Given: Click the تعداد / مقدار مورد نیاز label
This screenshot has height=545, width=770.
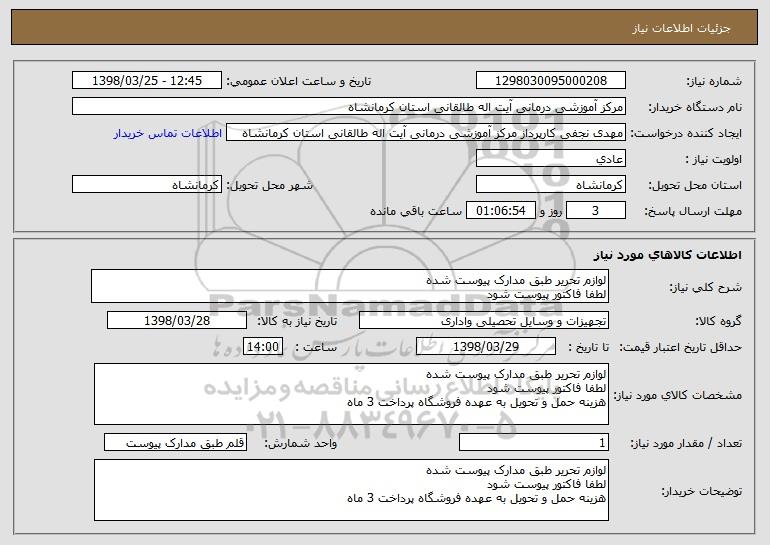Looking at the screenshot, I should coord(686,443).
